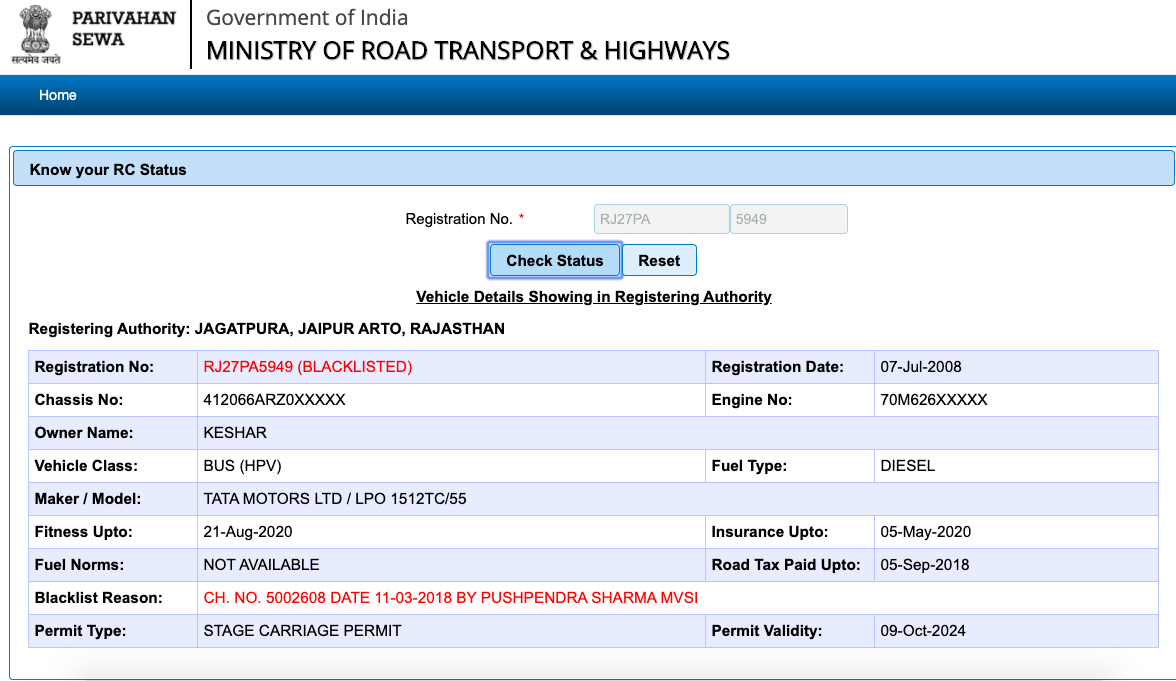Click the Blacklist Reason challan text
This screenshot has width=1176, height=681.
pyautogui.click(x=450, y=598)
